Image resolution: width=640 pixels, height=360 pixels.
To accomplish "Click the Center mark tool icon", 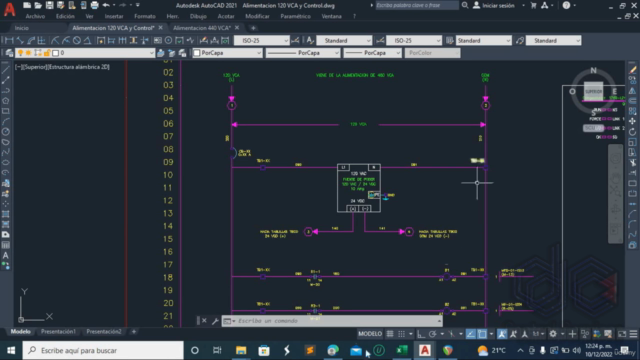I will (x=168, y=40).
